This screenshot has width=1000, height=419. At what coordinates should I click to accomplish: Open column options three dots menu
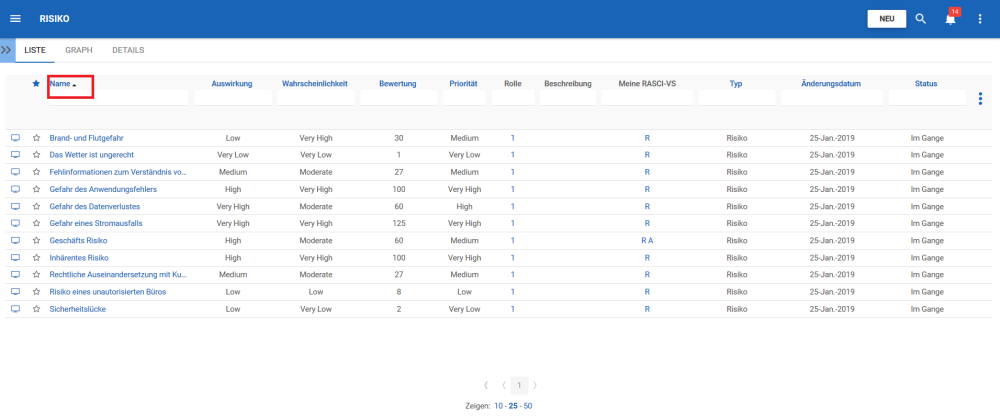(980, 99)
